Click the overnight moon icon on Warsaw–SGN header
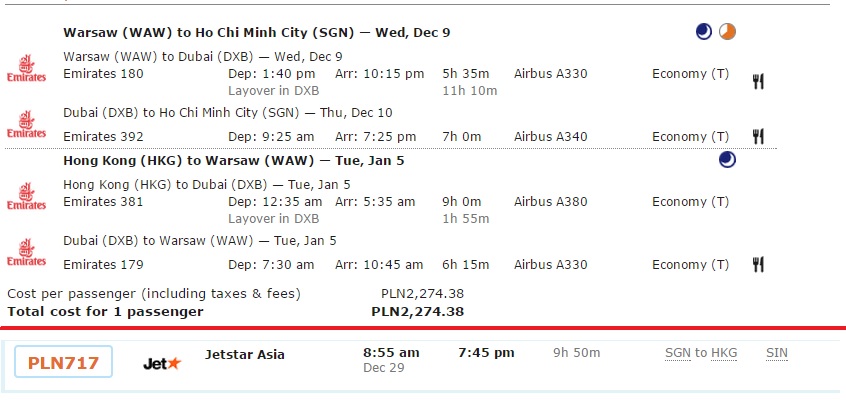 pos(704,32)
